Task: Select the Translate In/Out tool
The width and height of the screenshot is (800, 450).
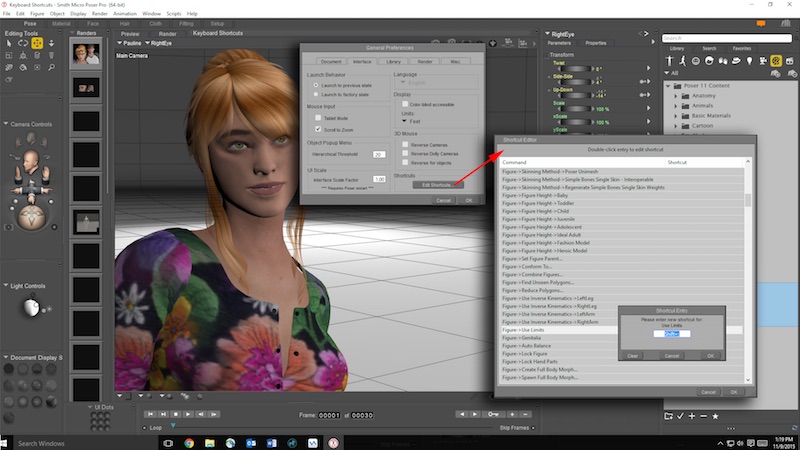Action: [x=52, y=43]
